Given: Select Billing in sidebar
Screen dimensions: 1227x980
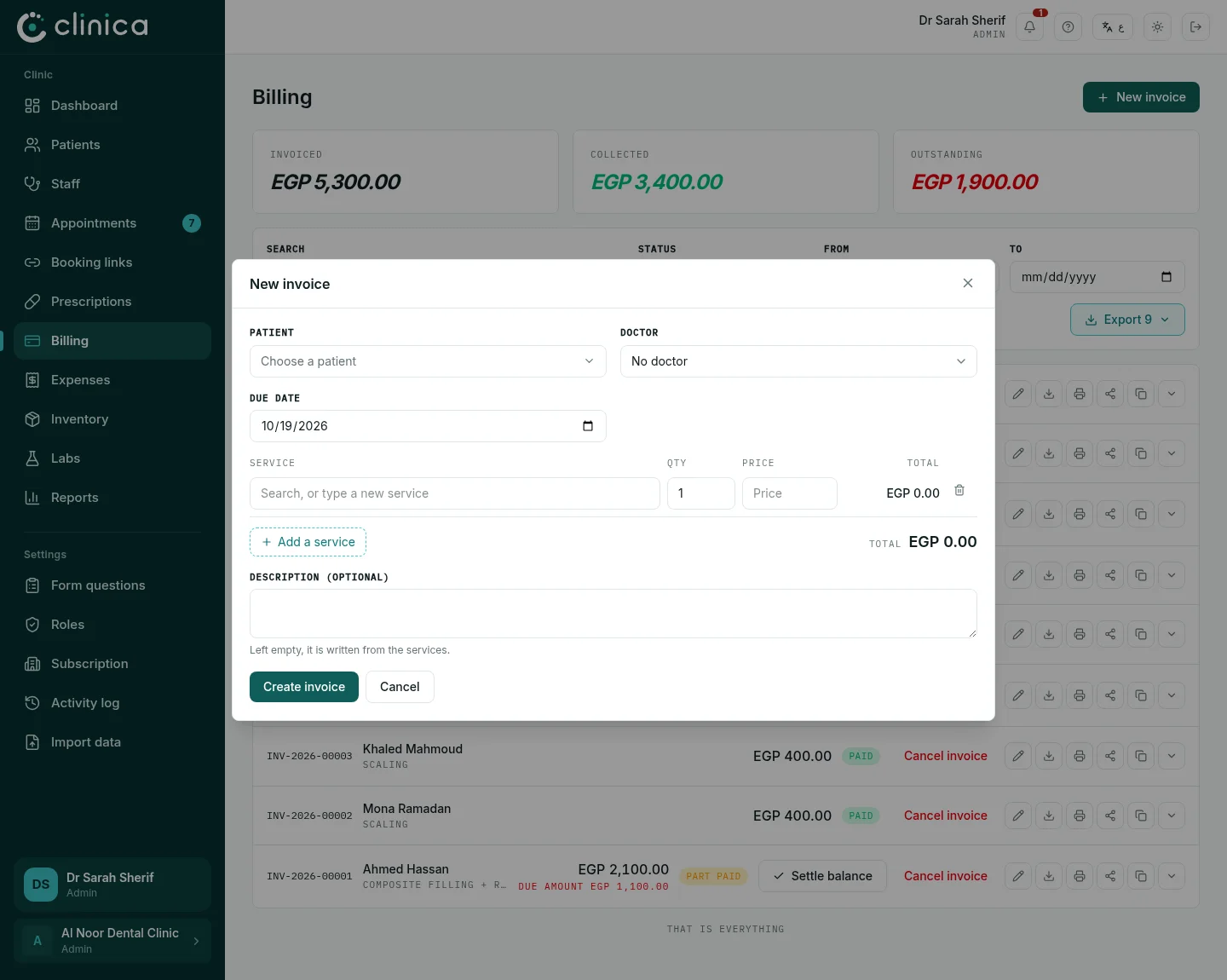Looking at the screenshot, I should 112,341.
